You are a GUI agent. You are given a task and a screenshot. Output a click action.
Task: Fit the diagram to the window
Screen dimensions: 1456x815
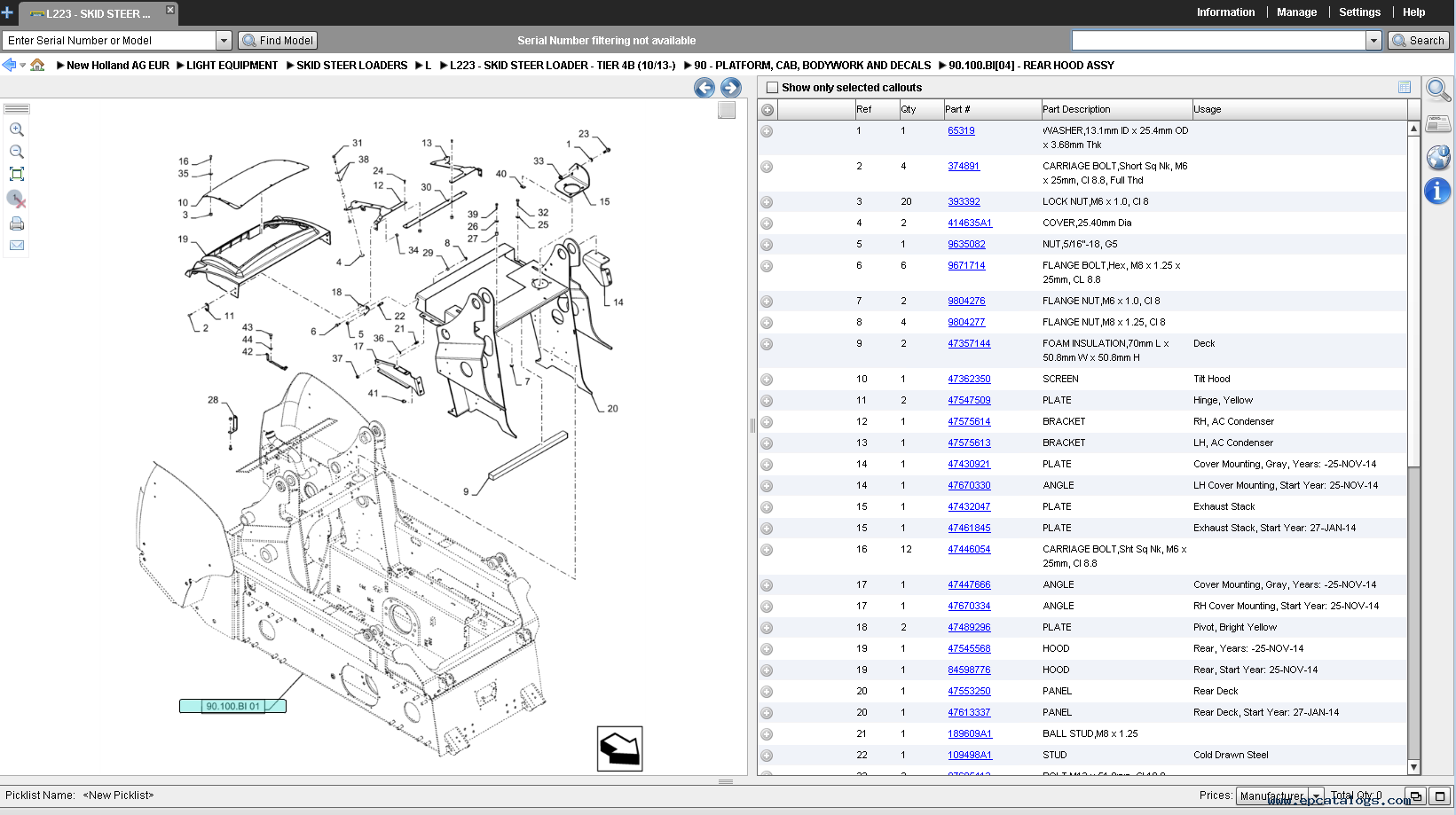[x=17, y=174]
